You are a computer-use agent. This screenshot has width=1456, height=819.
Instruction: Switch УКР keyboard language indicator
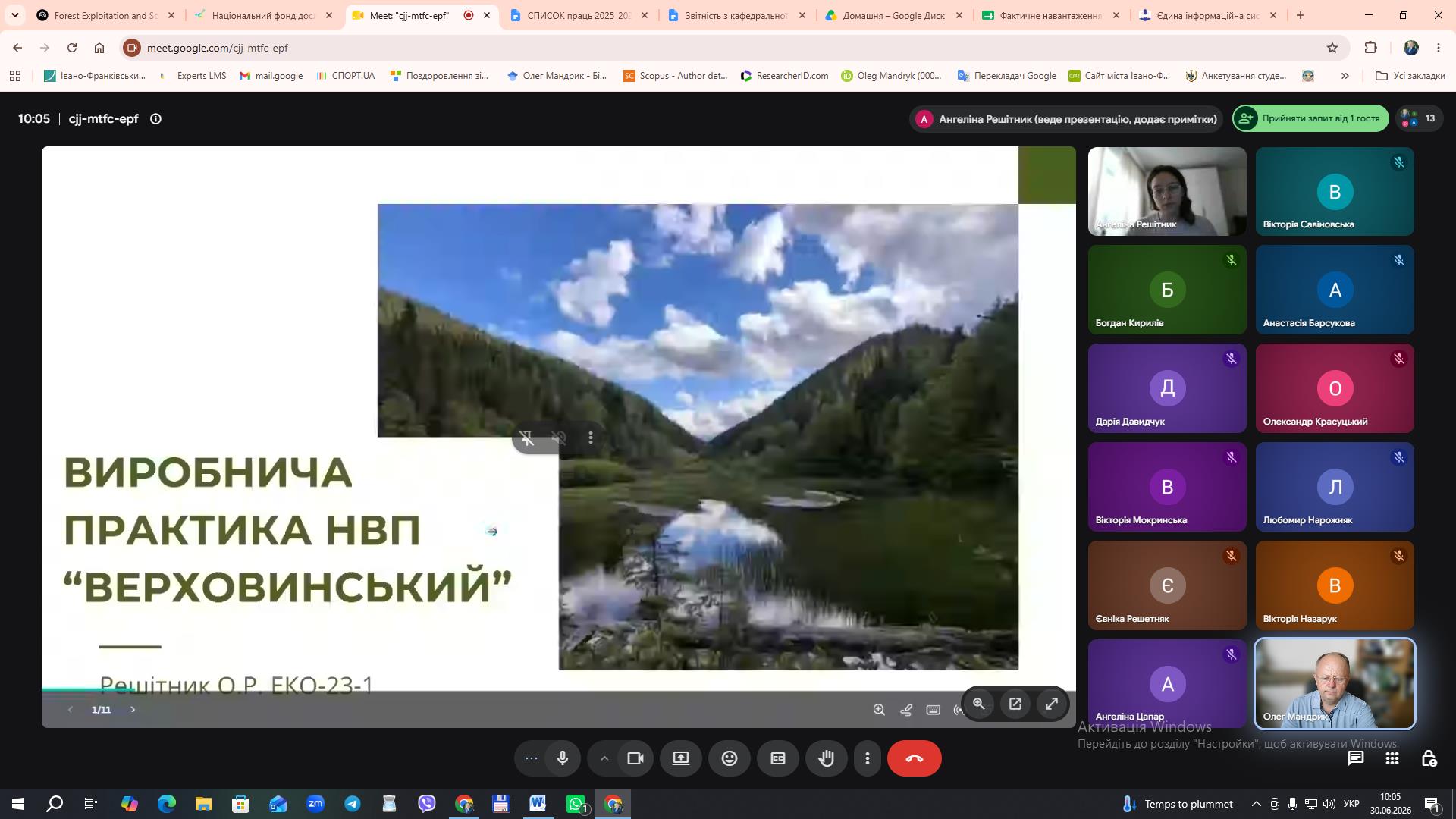click(1351, 804)
